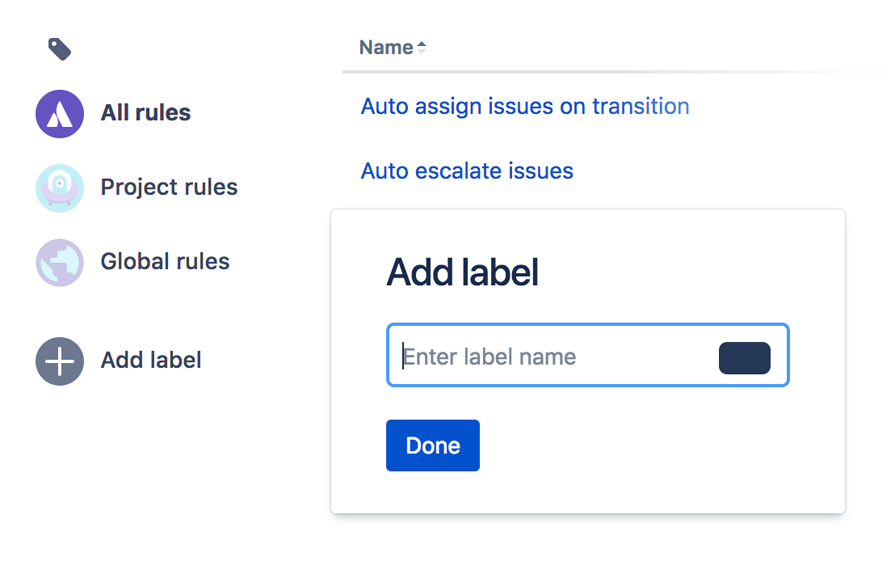Show Global rules from the sidebar
The height and width of the screenshot is (572, 895).
(x=165, y=262)
